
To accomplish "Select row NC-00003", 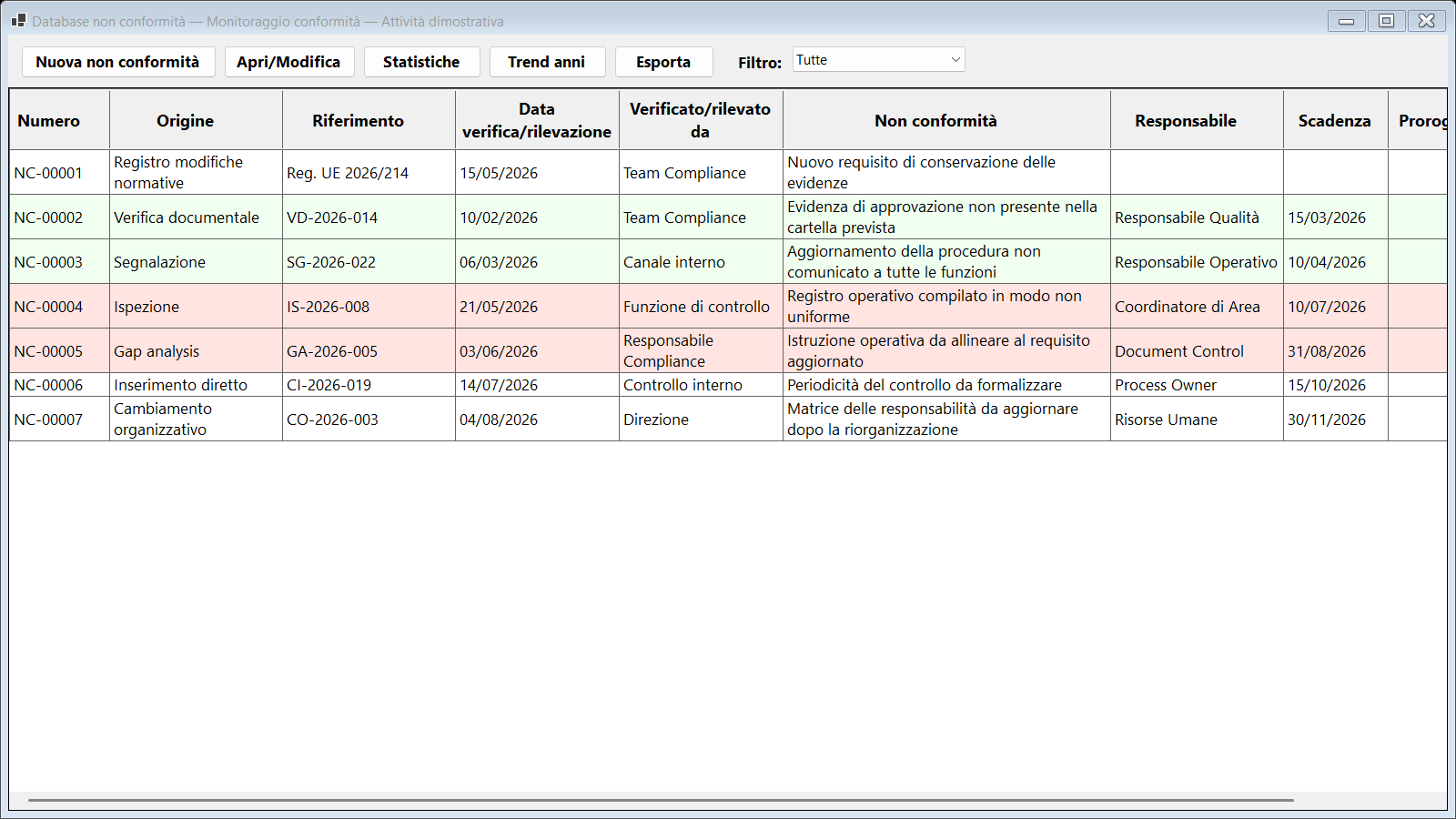I will coord(728,261).
